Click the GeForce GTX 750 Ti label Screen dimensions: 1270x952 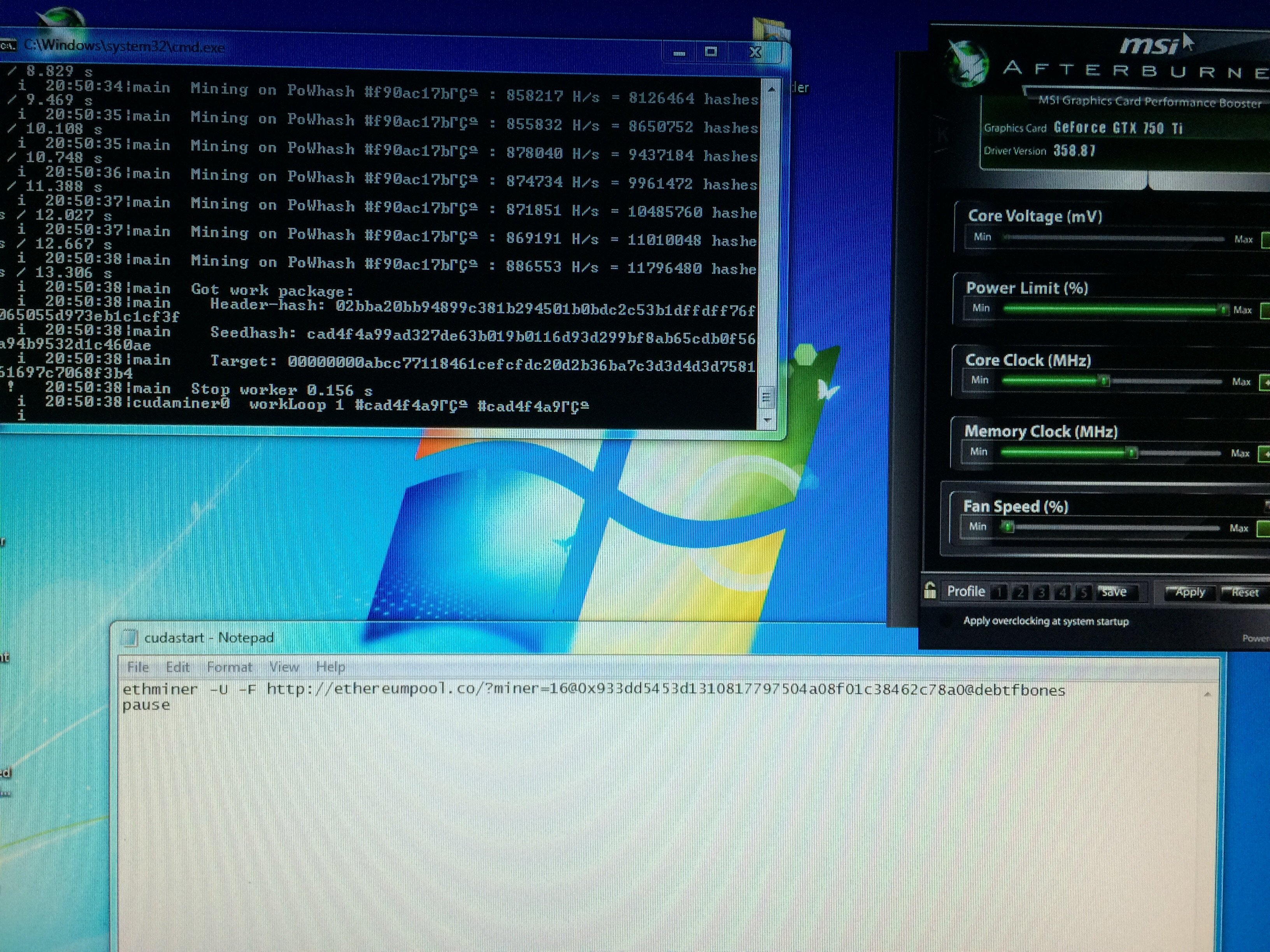[1118, 128]
